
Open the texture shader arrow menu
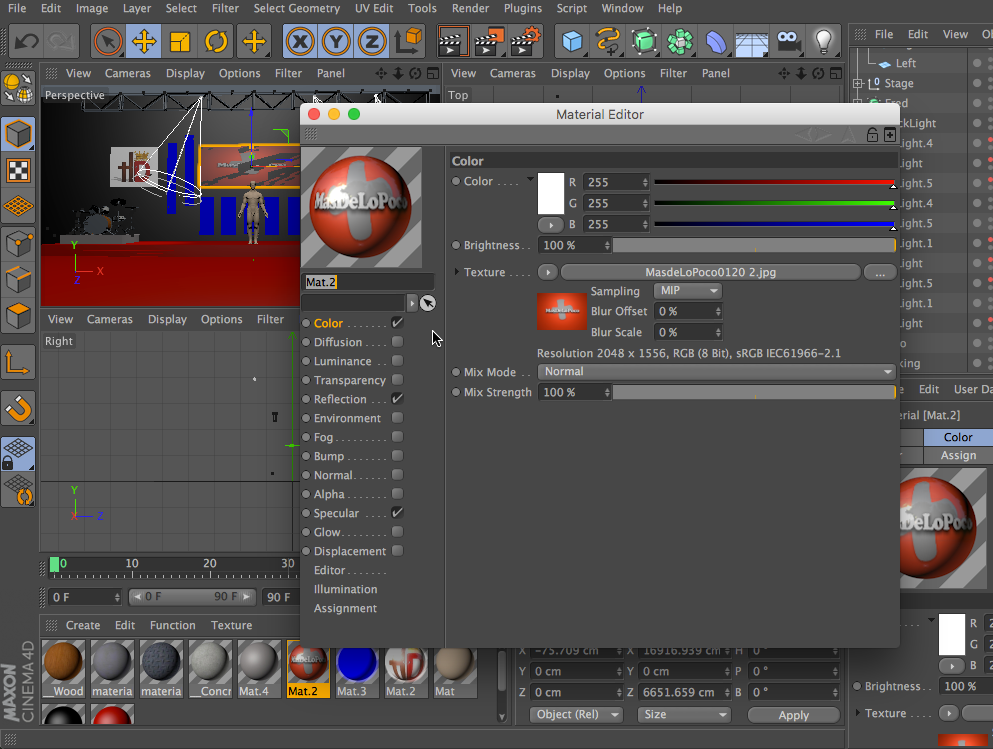pos(548,272)
